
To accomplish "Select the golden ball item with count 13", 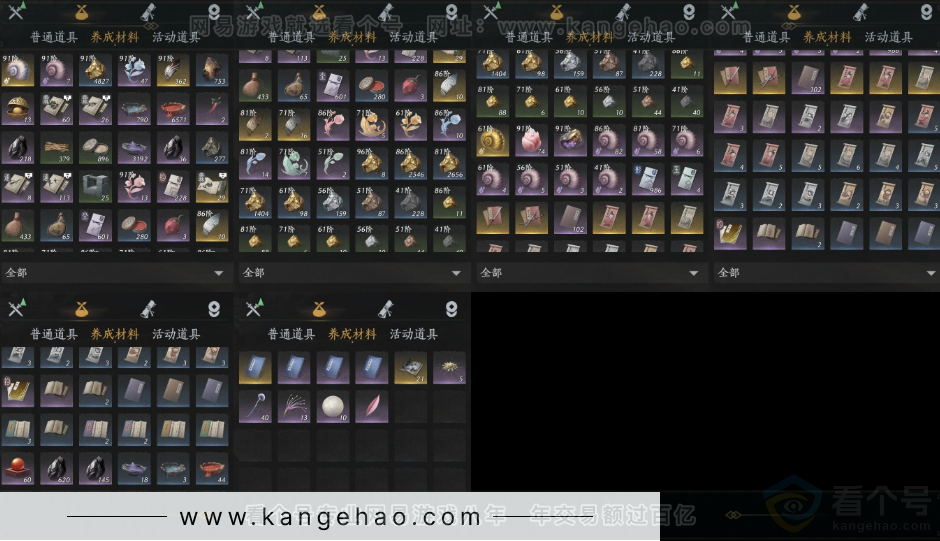I will click(x=17, y=109).
